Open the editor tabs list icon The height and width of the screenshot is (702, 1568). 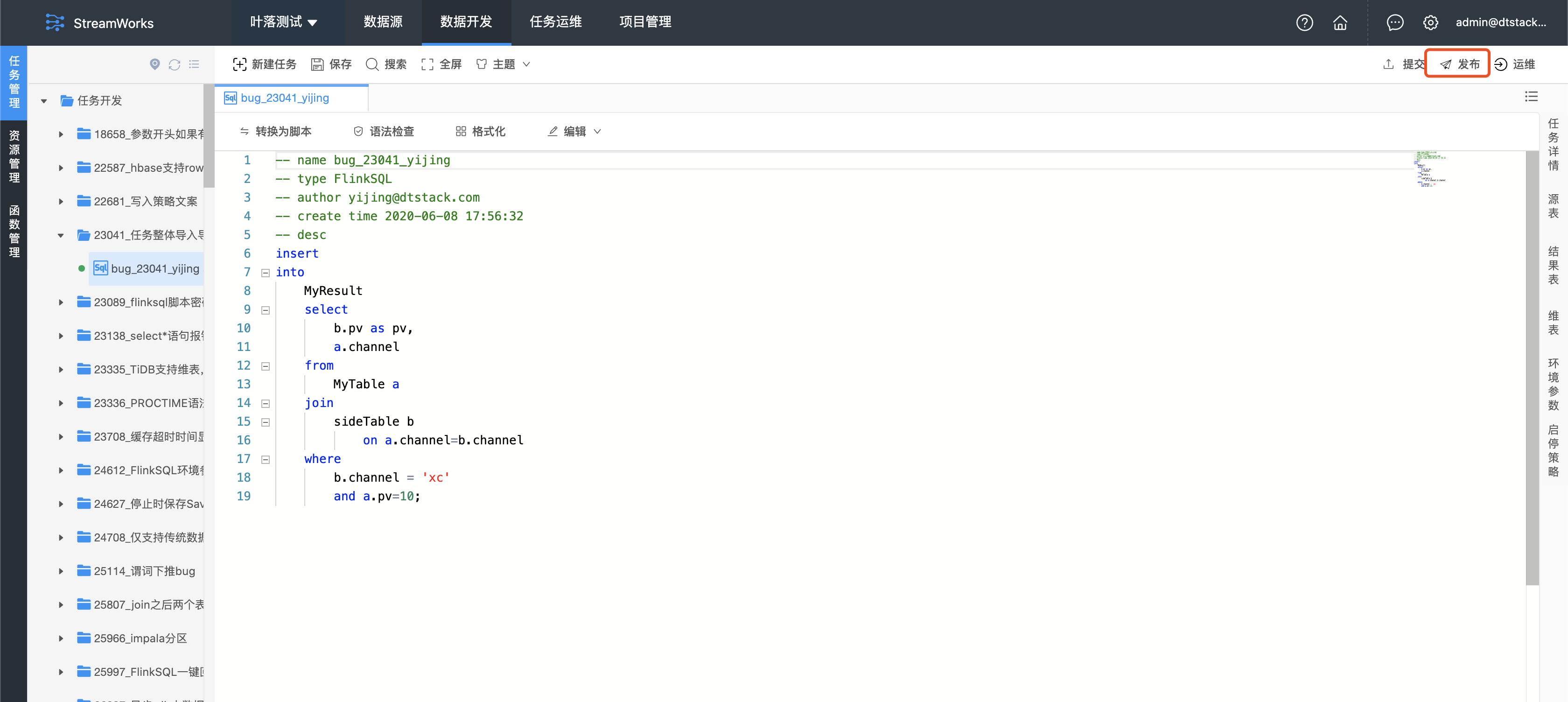[x=1531, y=96]
